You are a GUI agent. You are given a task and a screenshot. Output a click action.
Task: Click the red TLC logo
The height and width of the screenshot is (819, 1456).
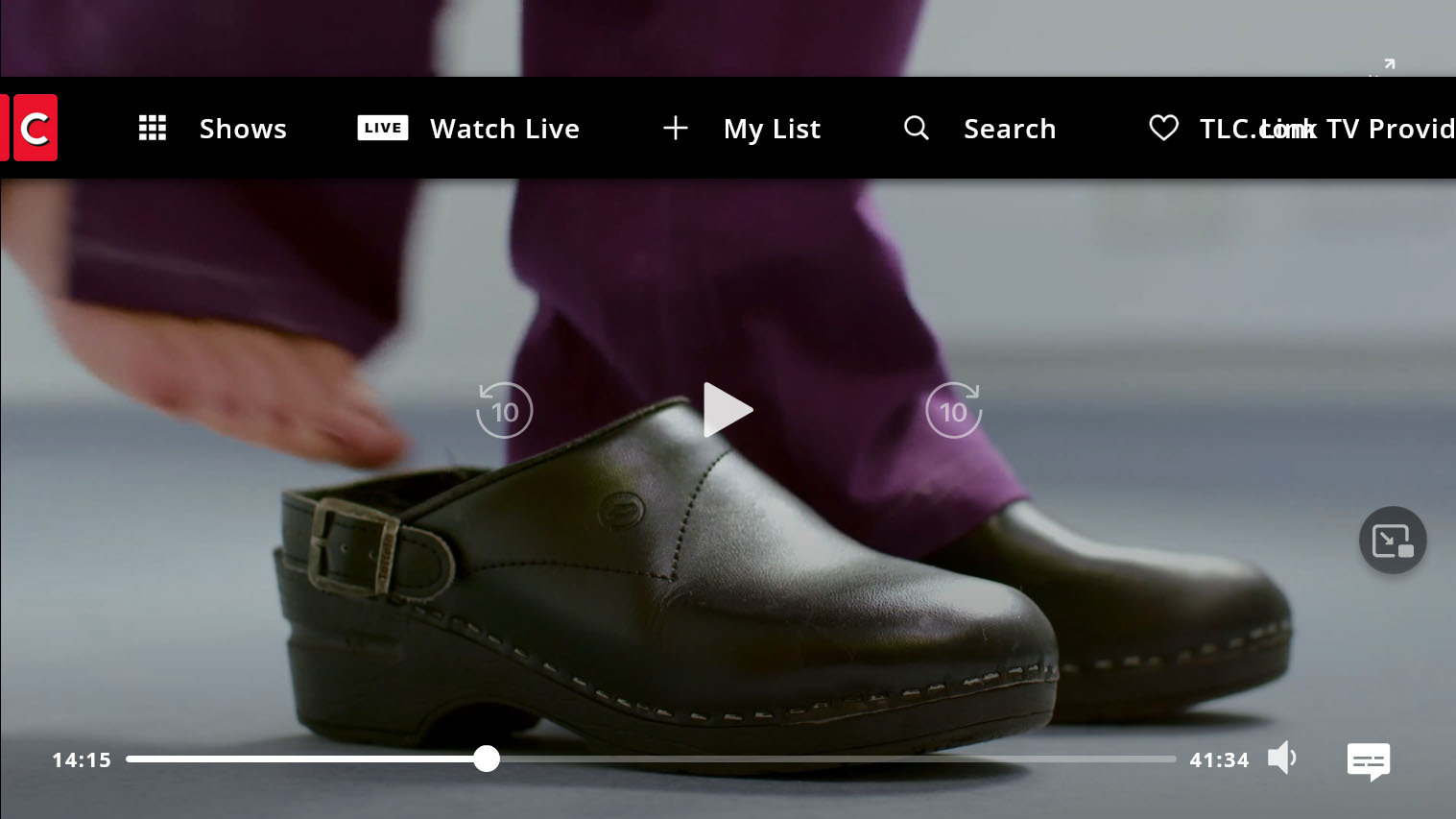point(33,128)
